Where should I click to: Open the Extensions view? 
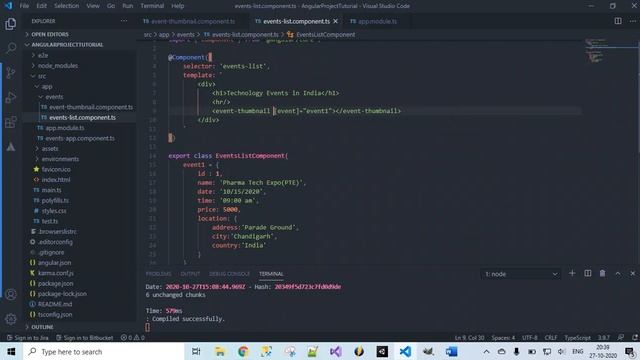coord(11,122)
